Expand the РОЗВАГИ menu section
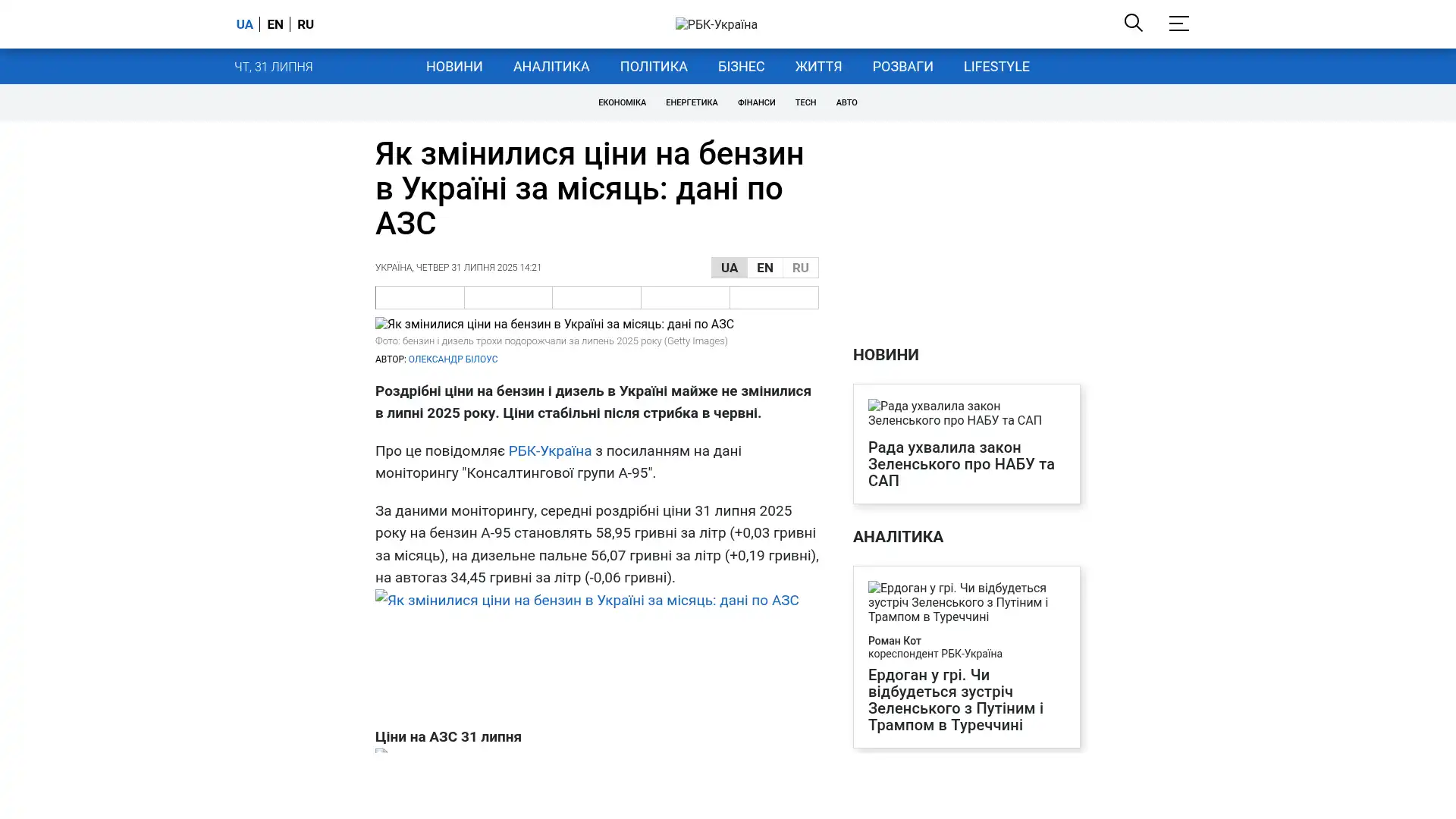 [x=902, y=67]
